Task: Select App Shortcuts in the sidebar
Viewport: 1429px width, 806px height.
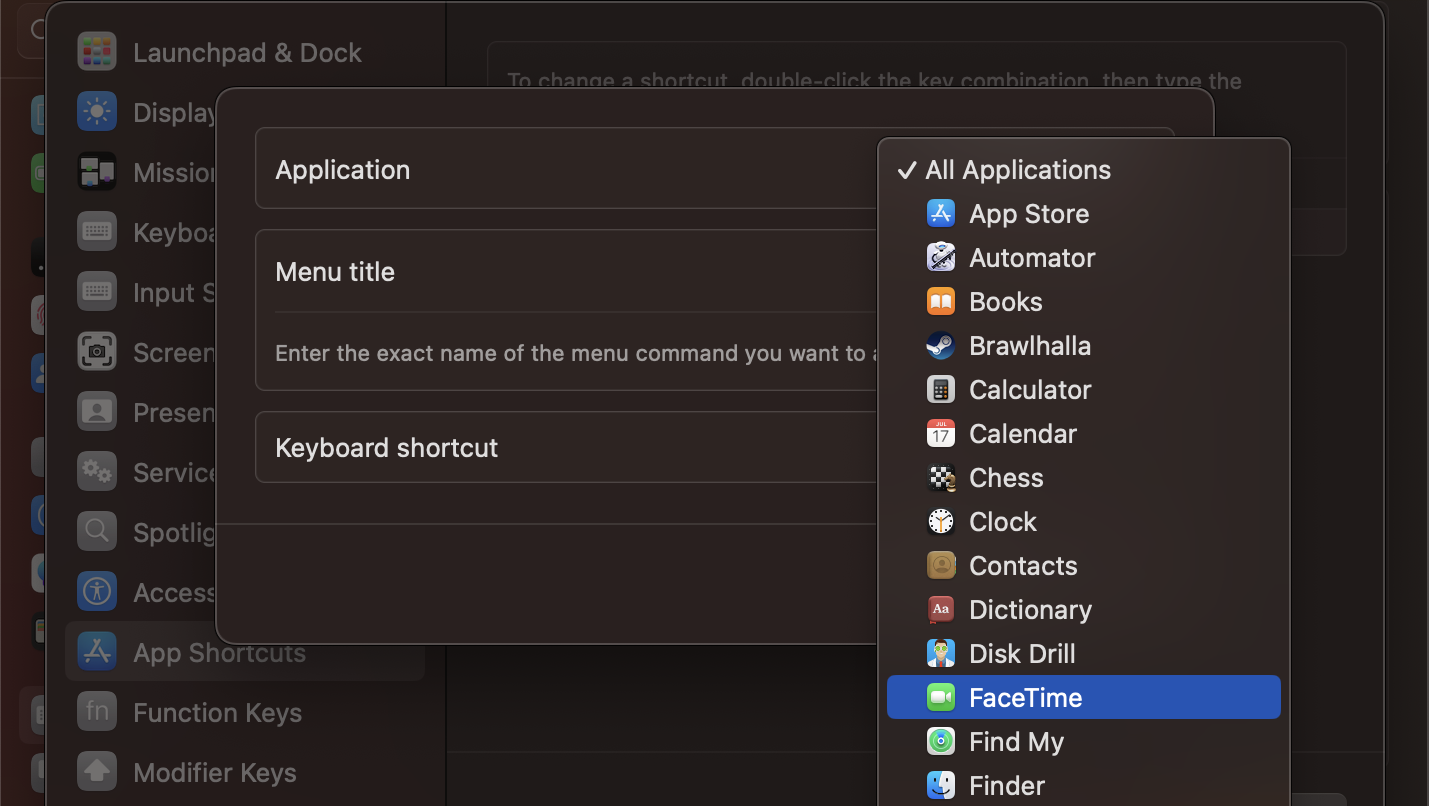Action: coord(219,652)
